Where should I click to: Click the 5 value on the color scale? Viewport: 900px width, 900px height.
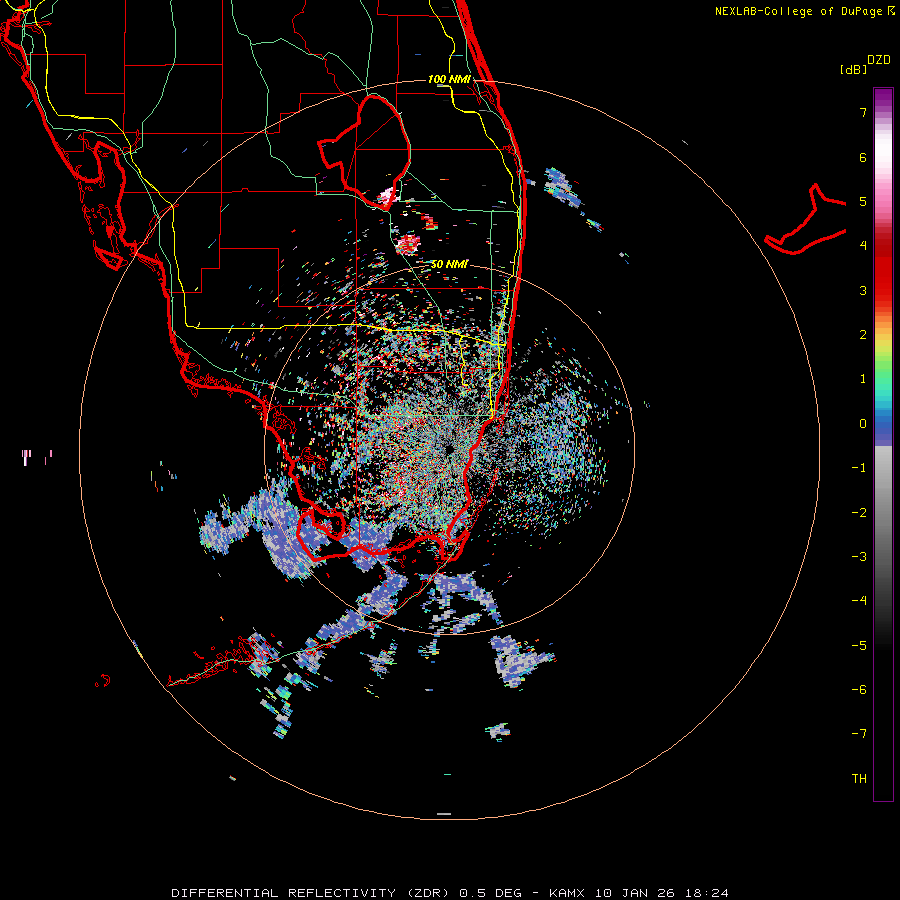click(x=863, y=201)
